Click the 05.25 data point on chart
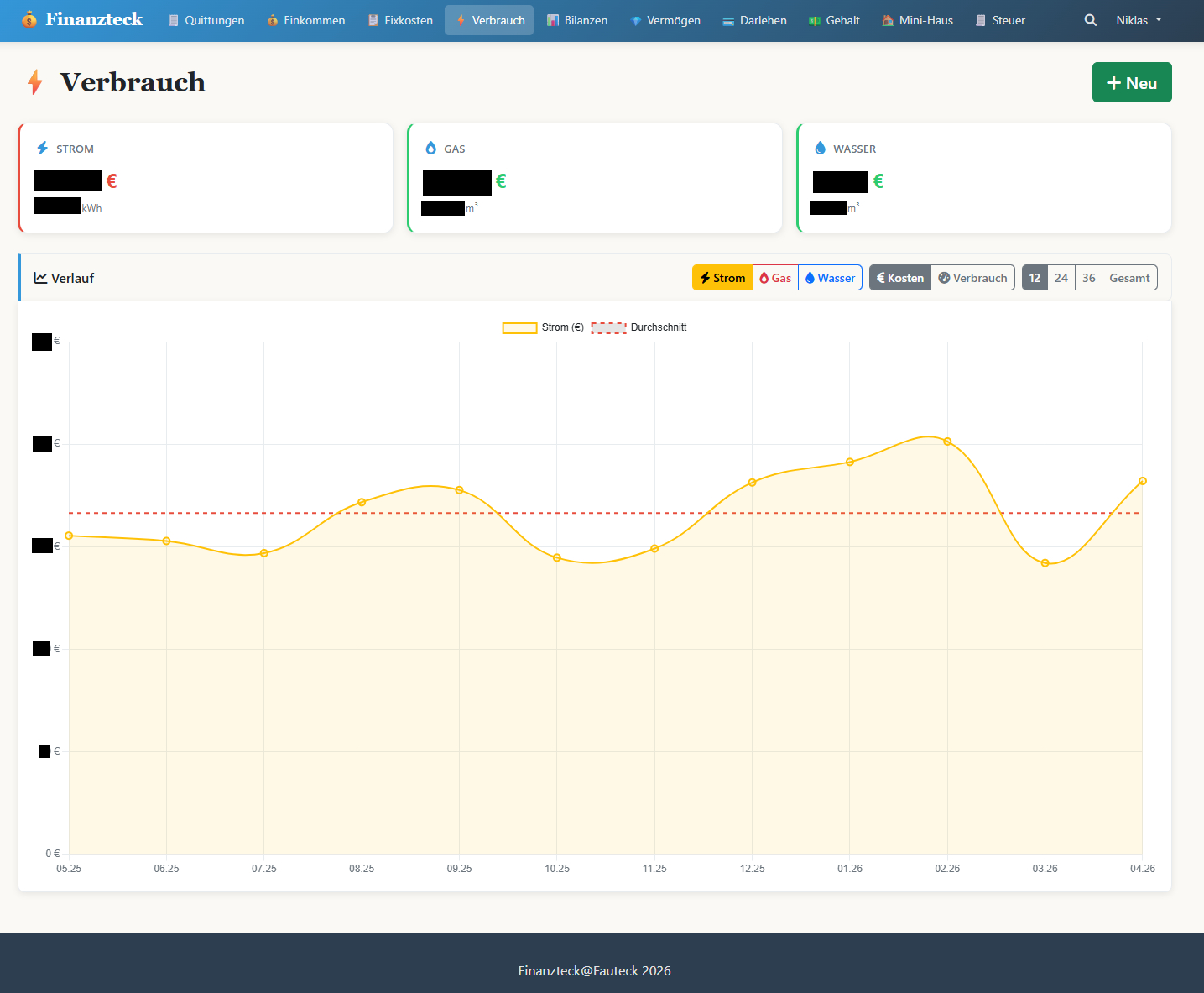 point(69,536)
